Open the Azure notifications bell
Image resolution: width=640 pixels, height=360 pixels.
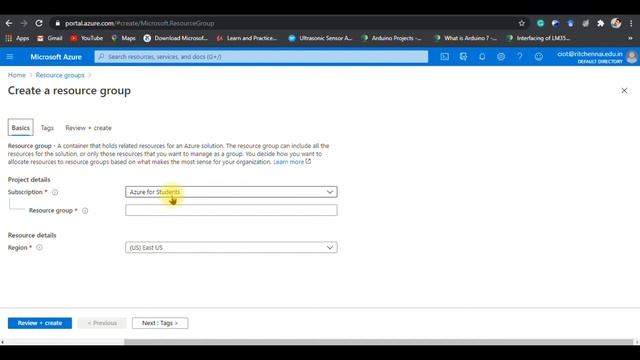tap(482, 57)
